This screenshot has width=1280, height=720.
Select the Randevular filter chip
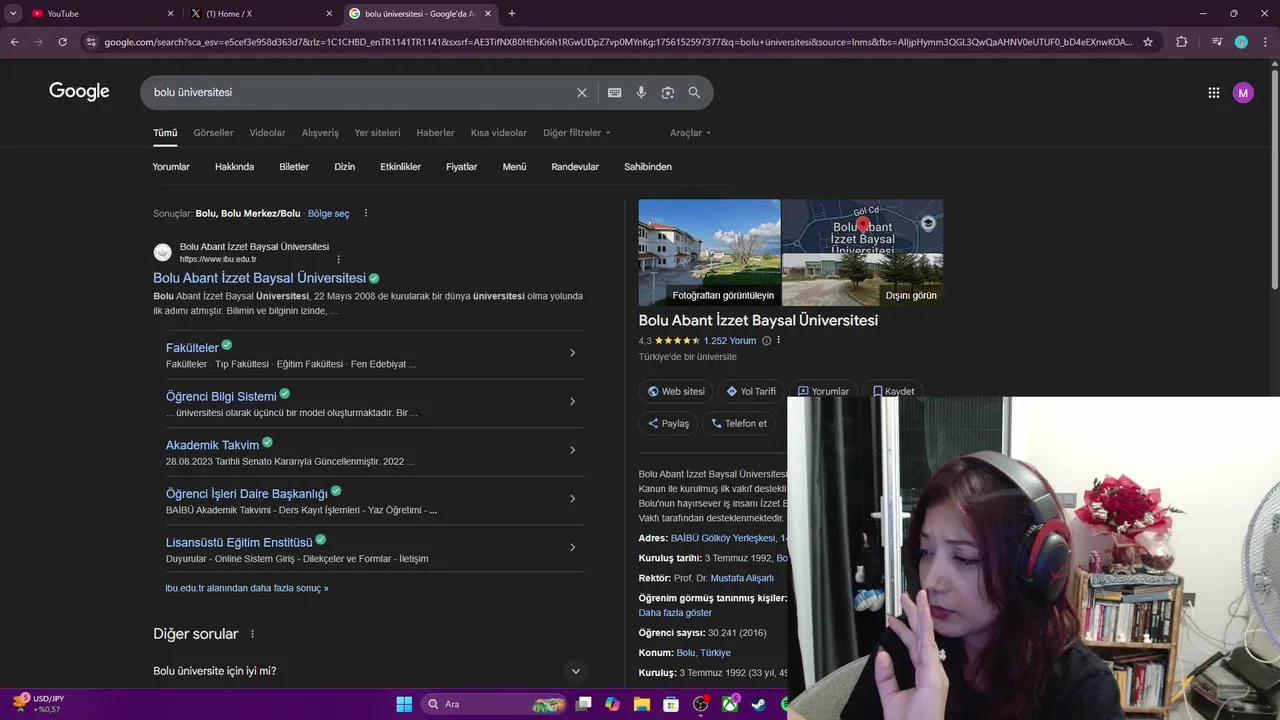(x=575, y=167)
